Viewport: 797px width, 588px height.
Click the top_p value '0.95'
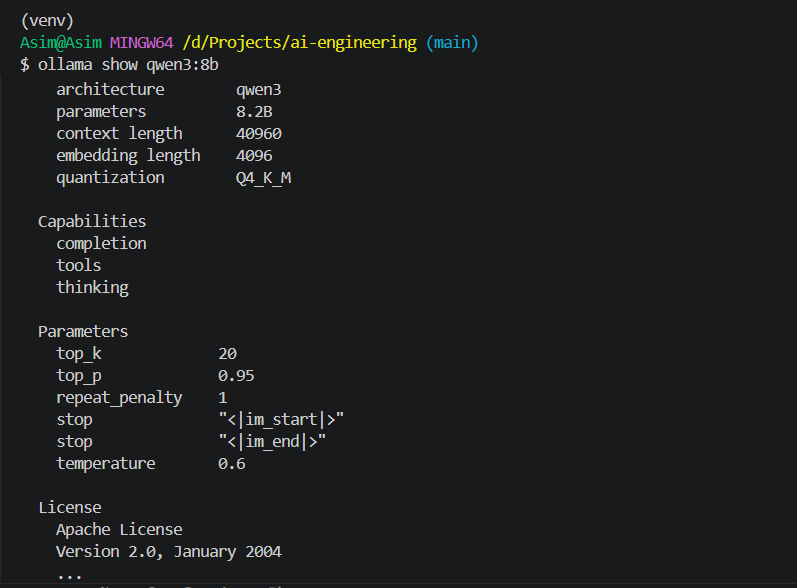(x=236, y=376)
